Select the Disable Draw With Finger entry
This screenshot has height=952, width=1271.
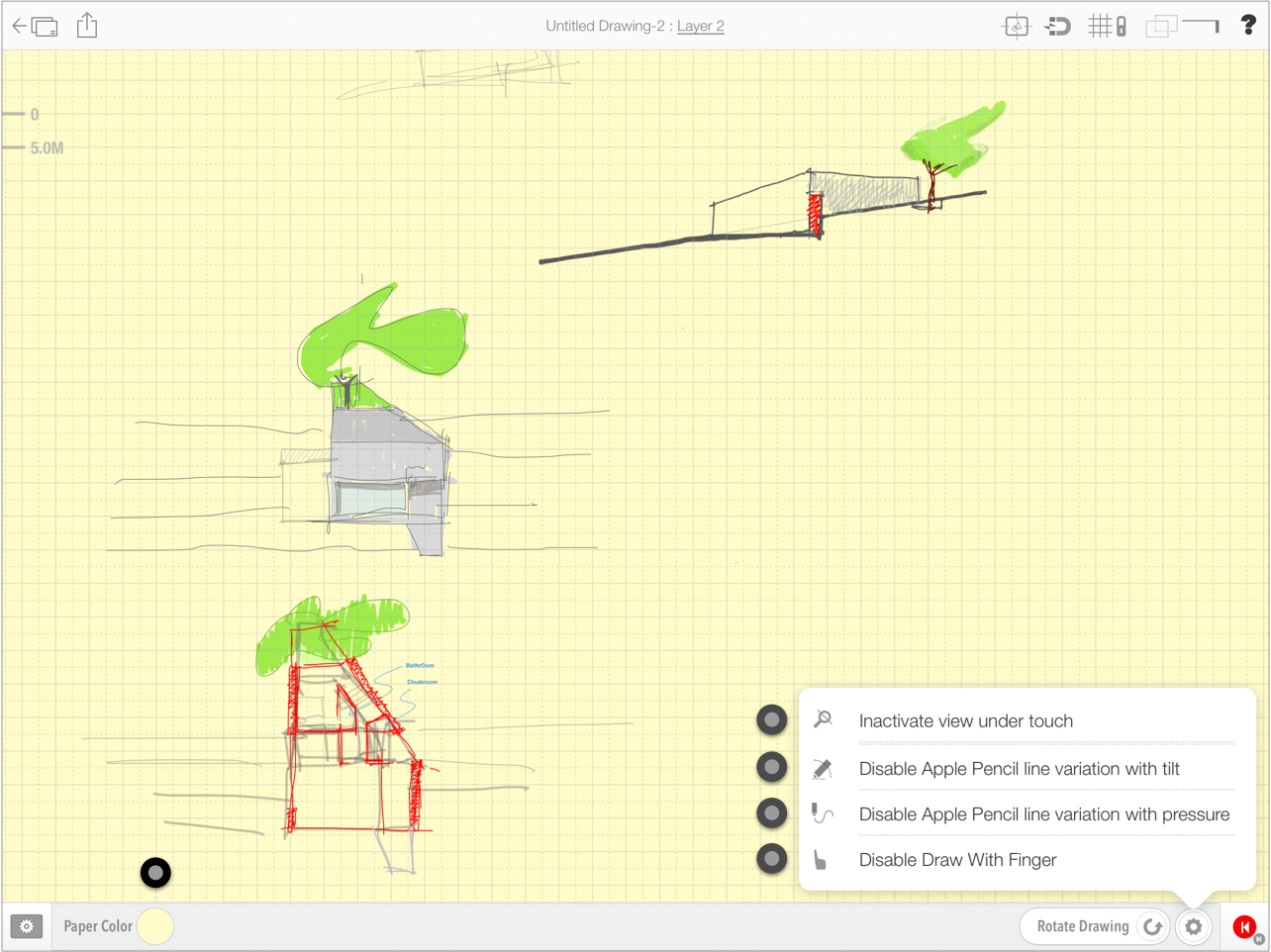(957, 860)
